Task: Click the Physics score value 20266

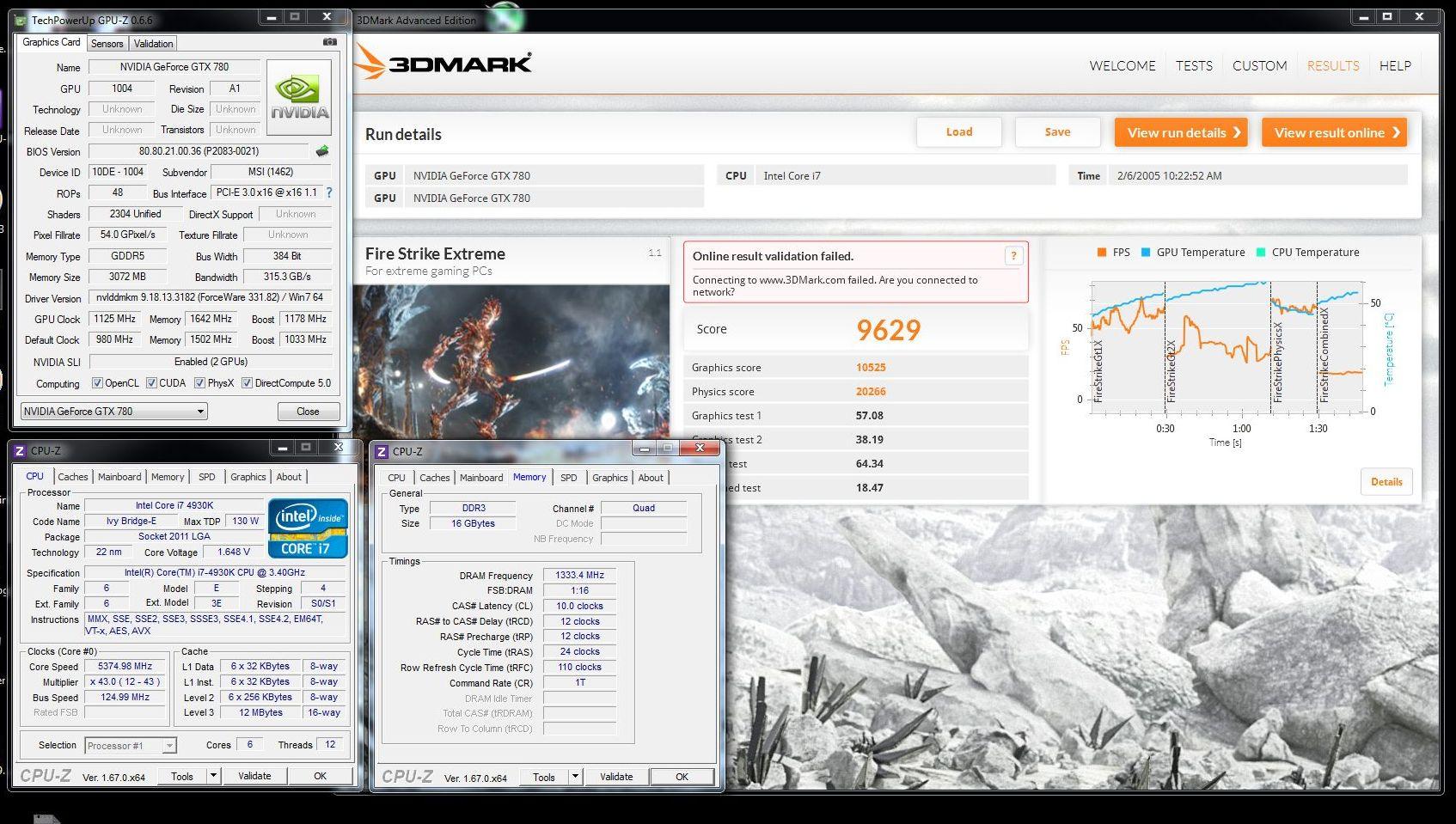Action: click(x=871, y=391)
